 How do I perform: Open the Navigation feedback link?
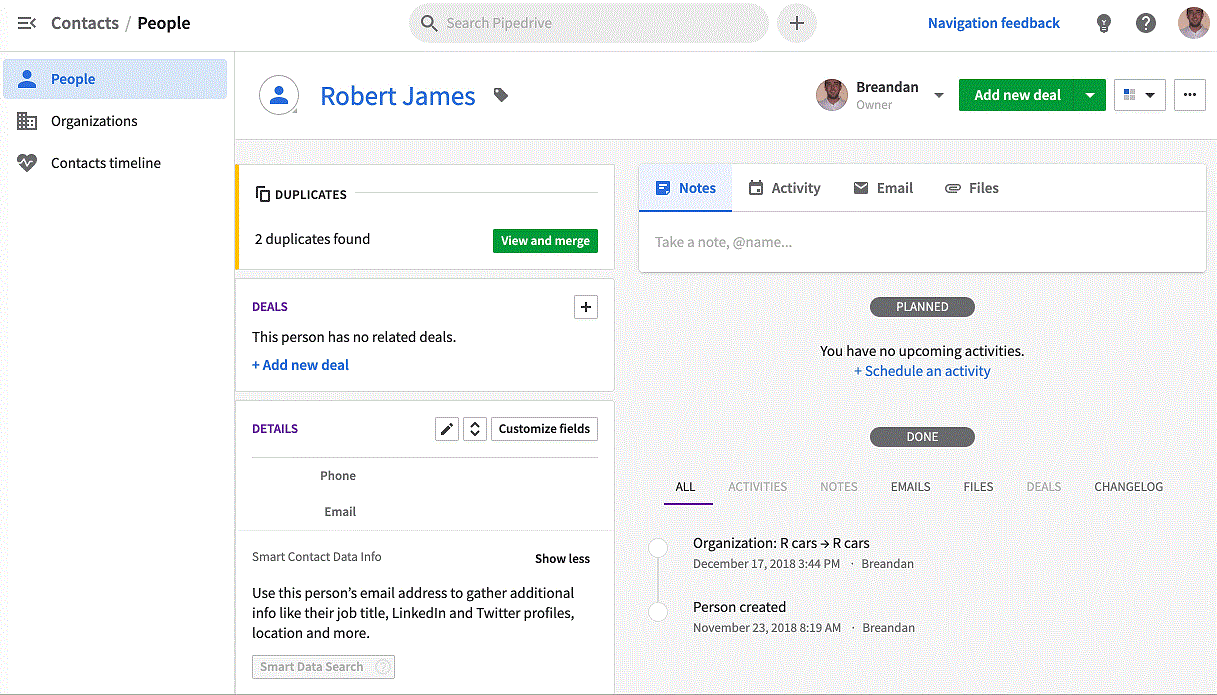click(994, 23)
